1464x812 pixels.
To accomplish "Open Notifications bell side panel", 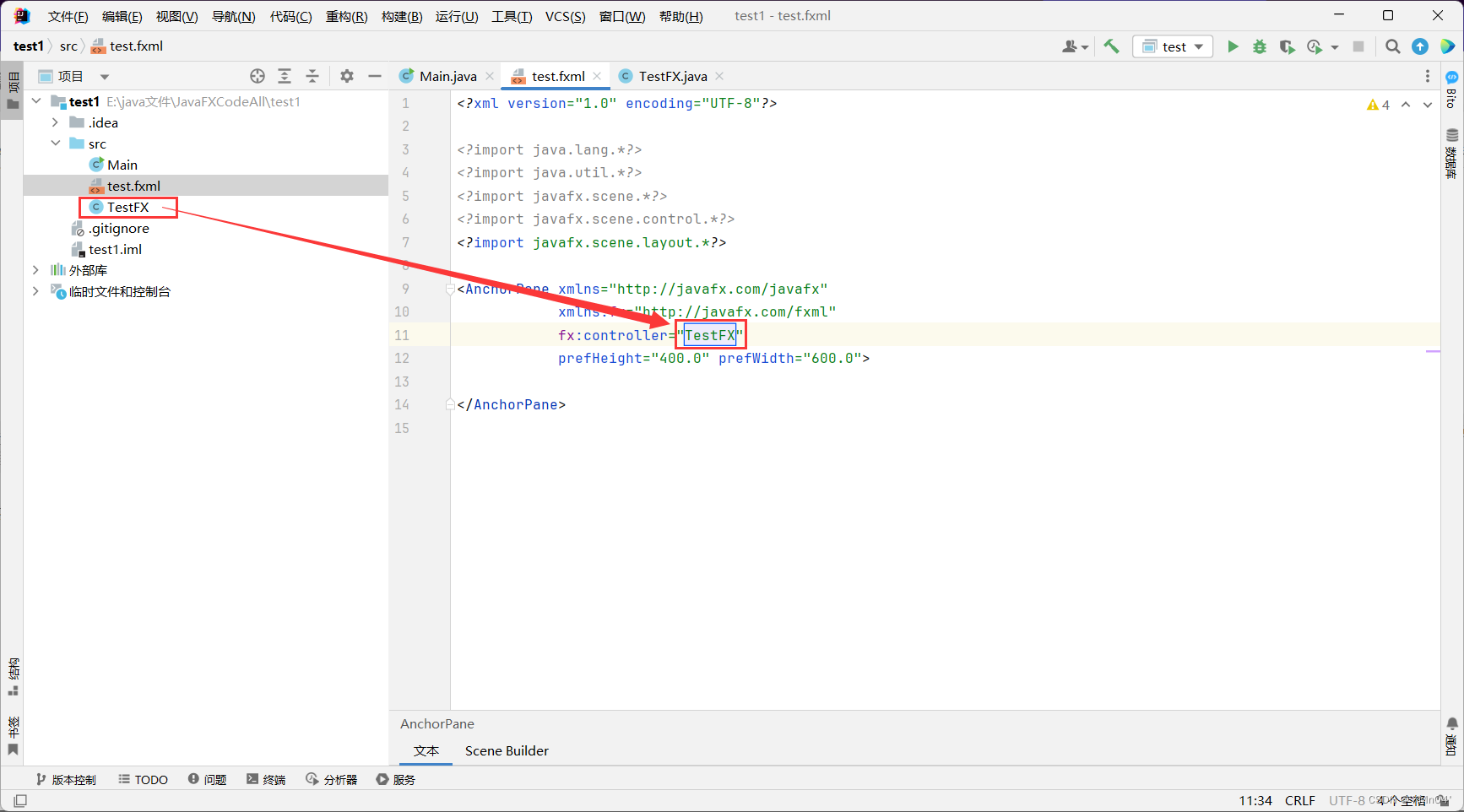I will click(x=1452, y=735).
